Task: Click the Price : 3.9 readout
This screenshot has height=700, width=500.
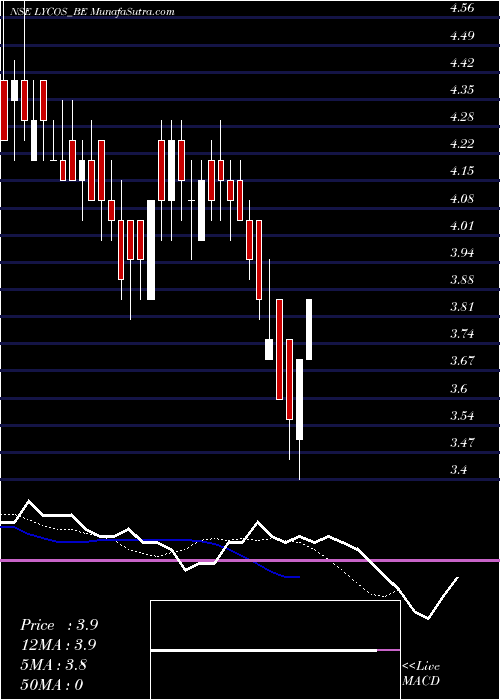Action: click(59, 625)
